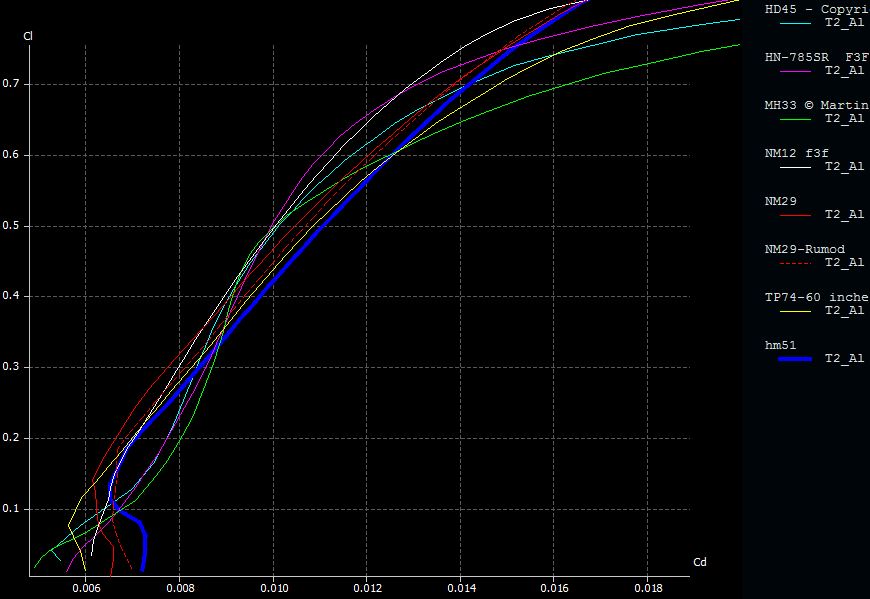Click the T2_Al polar label under NM29
The height and width of the screenshot is (599, 870).
(844, 215)
